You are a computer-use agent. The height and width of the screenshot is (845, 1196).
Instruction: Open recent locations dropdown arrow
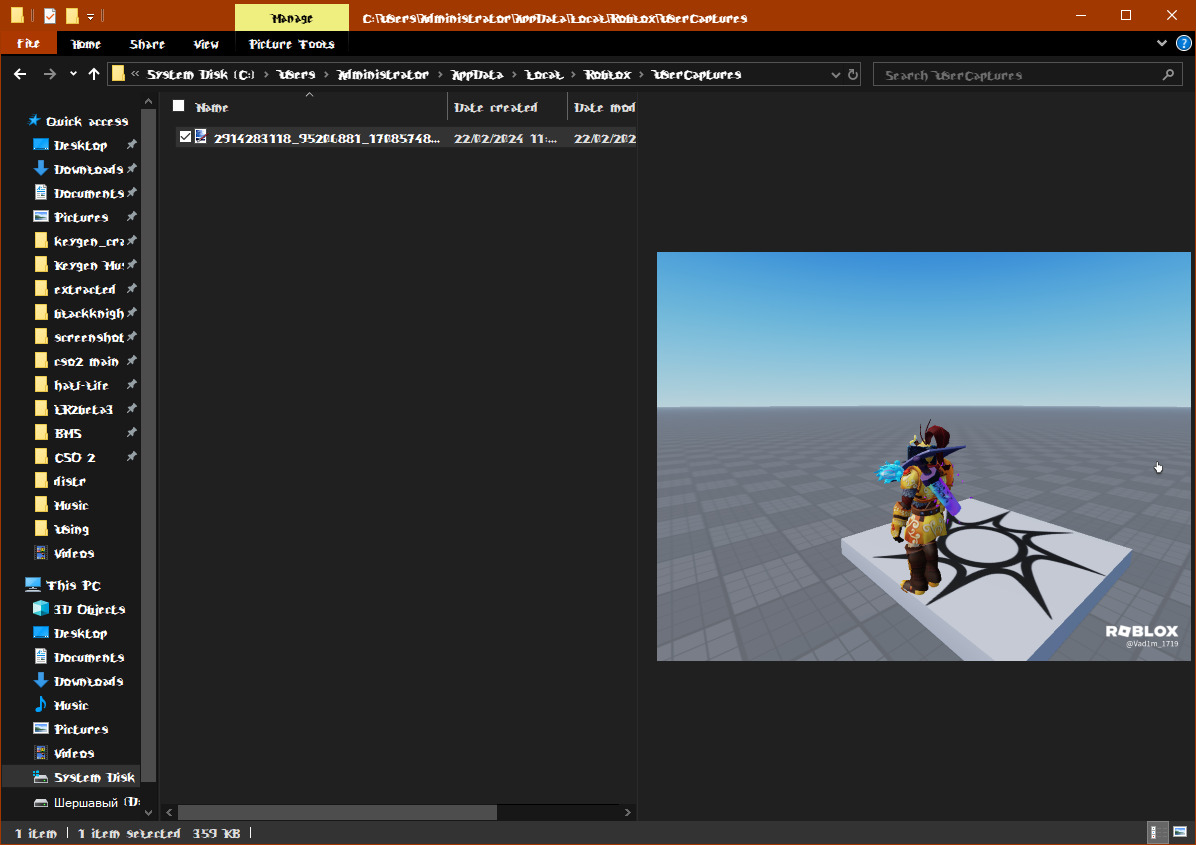pyautogui.click(x=73, y=74)
